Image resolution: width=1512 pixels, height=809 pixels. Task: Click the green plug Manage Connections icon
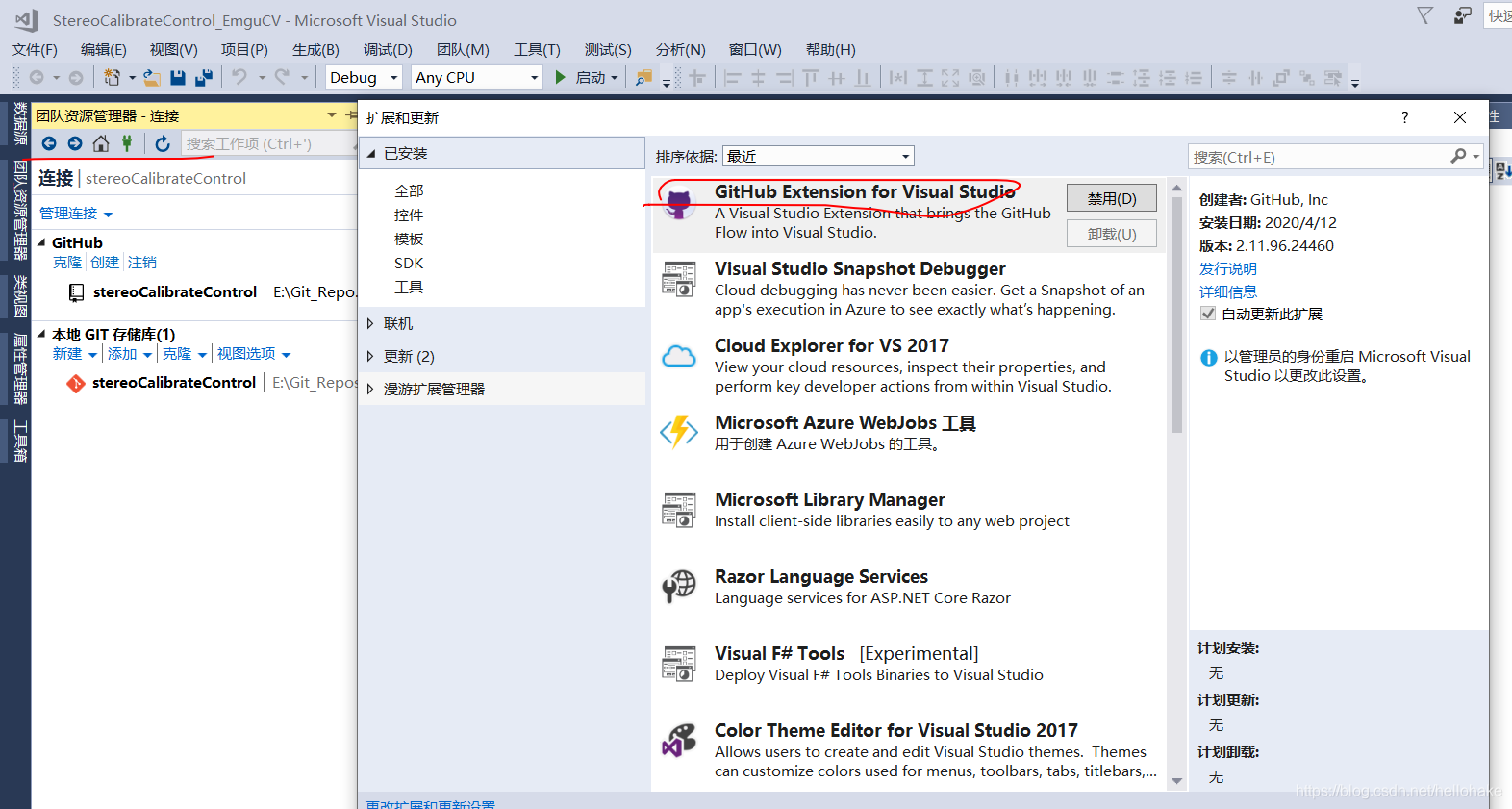tap(126, 143)
